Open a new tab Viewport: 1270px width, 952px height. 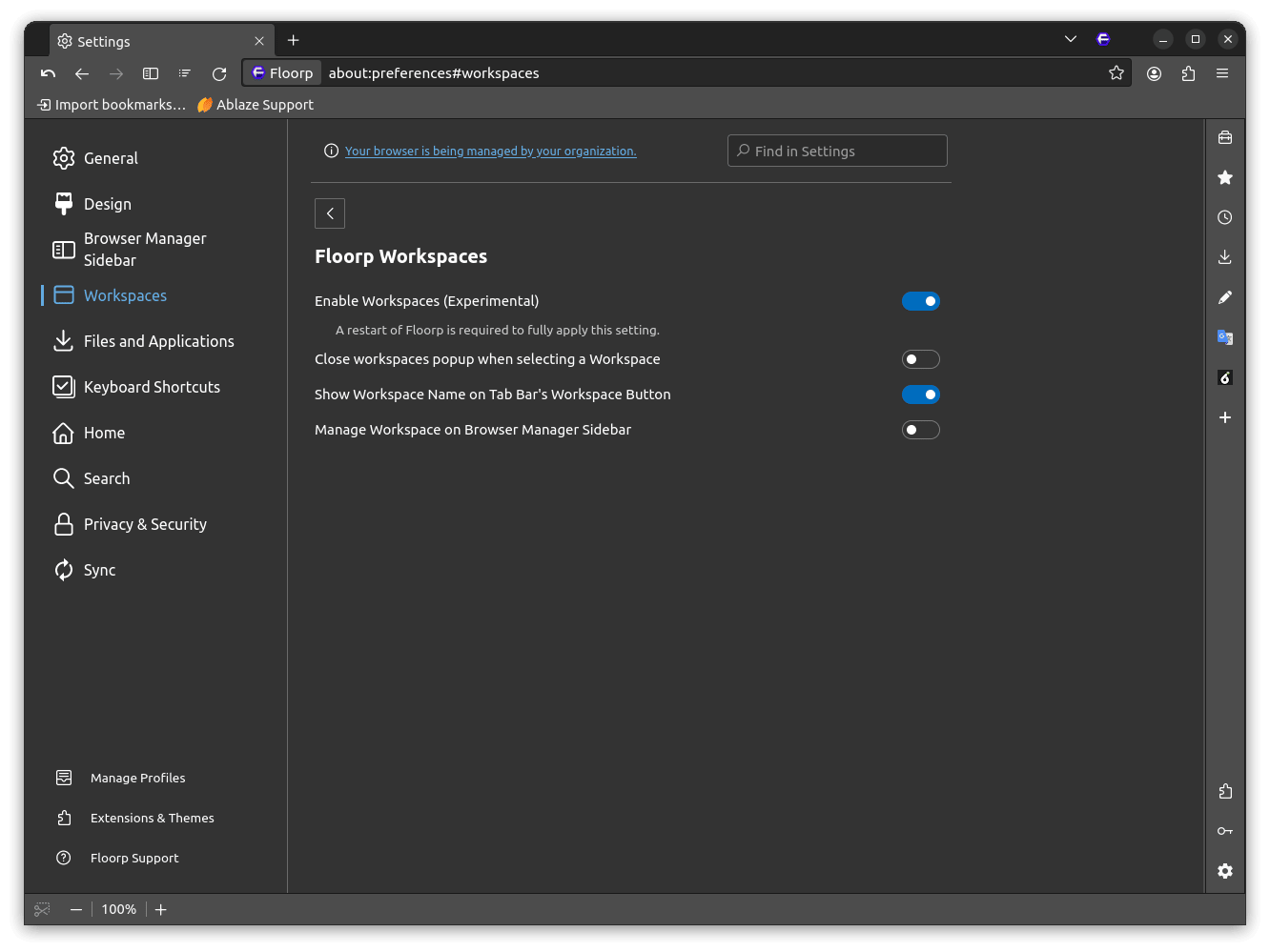click(x=294, y=40)
